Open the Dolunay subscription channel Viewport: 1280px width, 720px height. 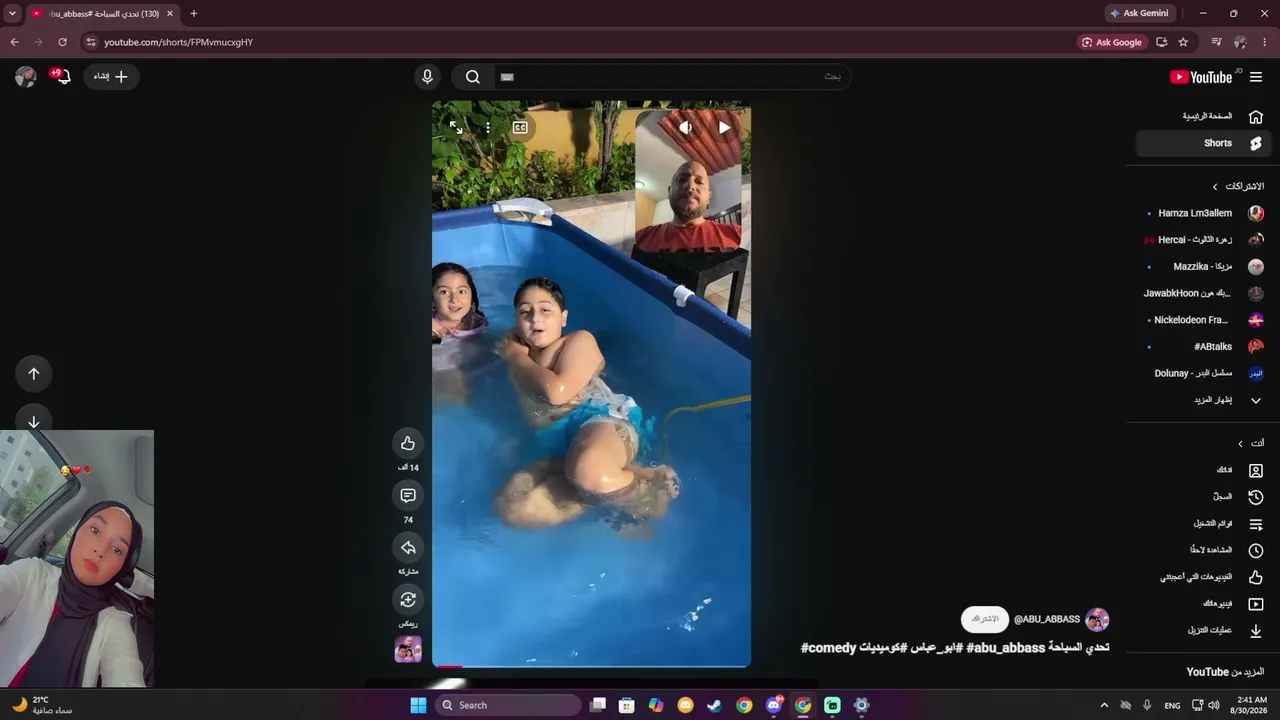pos(1202,373)
